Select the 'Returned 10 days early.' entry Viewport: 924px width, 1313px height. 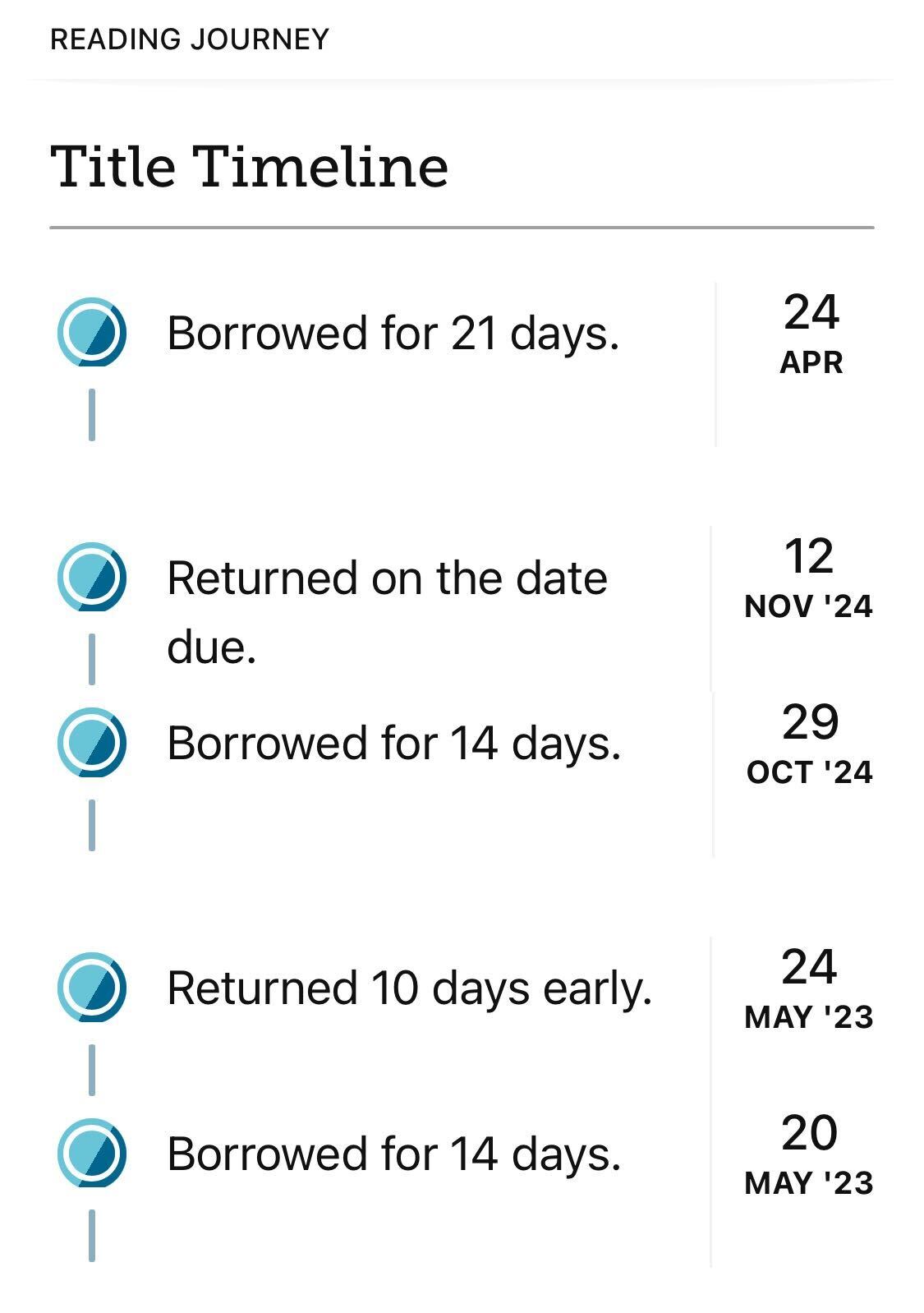click(x=409, y=988)
